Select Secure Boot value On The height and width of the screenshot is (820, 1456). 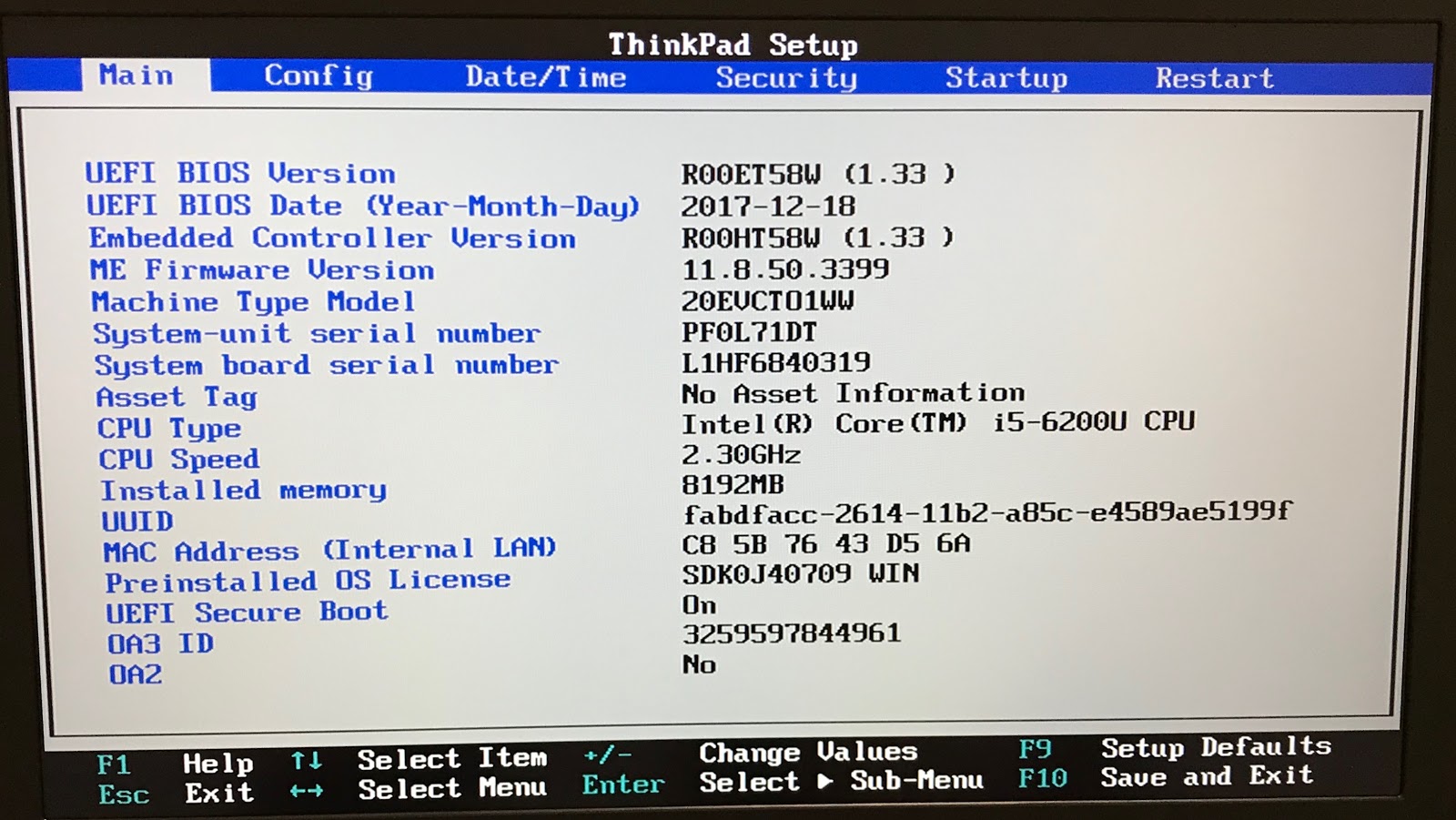click(x=699, y=605)
